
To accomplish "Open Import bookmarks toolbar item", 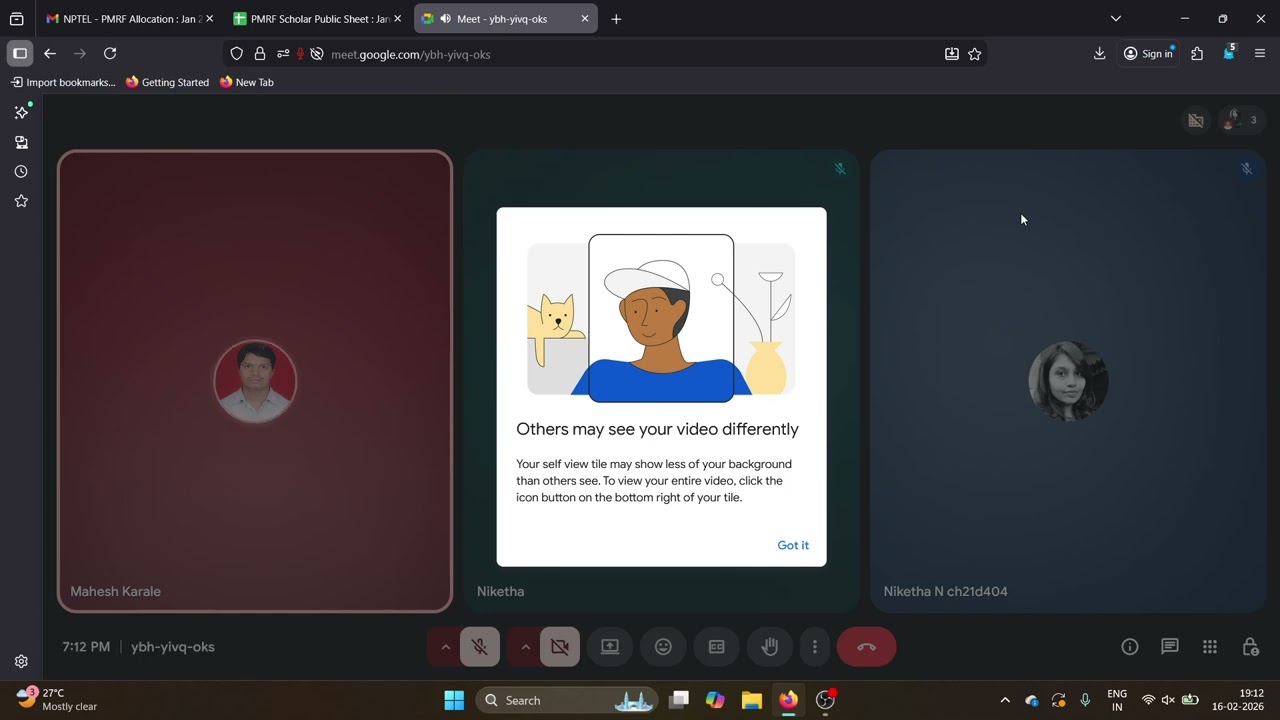I will point(63,82).
